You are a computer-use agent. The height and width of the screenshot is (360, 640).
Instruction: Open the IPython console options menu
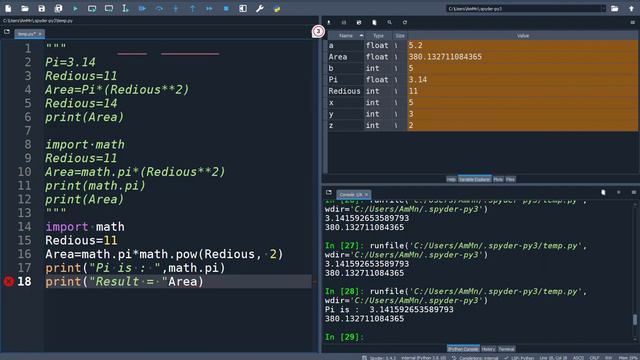point(633,192)
